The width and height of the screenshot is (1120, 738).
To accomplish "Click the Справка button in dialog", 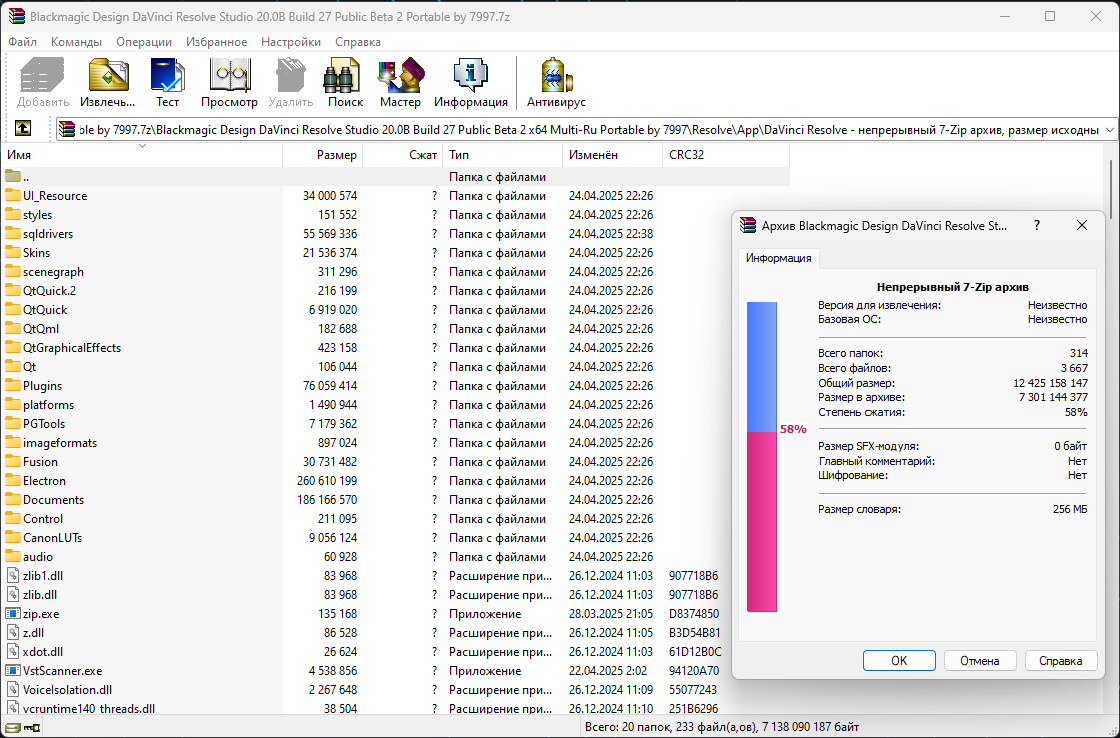I will coord(1061,661).
